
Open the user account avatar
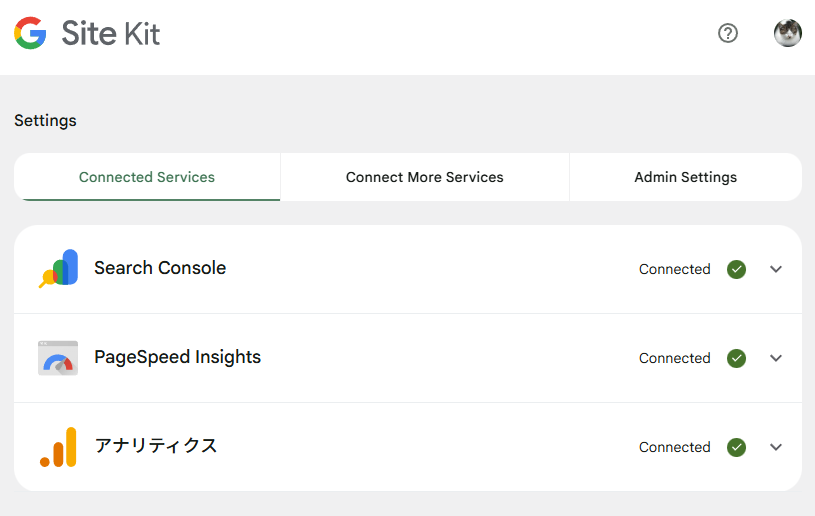coord(788,33)
